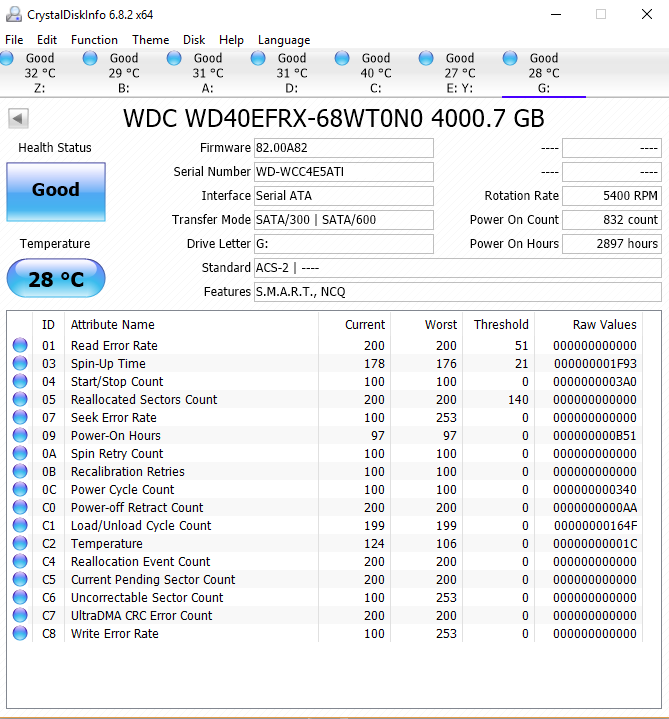Open the Theme menu

[151, 40]
